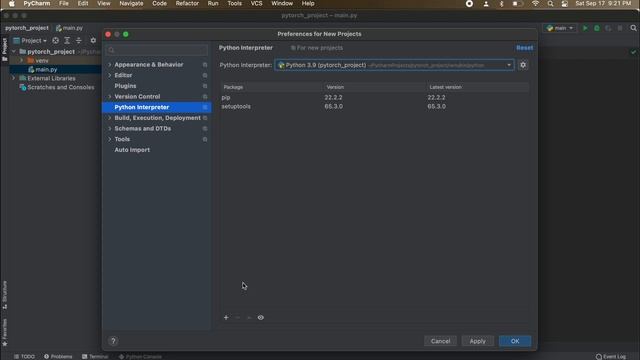Expand the venv folder in project tree
Viewport: 640px width, 360px height.
pyautogui.click(x=21, y=60)
